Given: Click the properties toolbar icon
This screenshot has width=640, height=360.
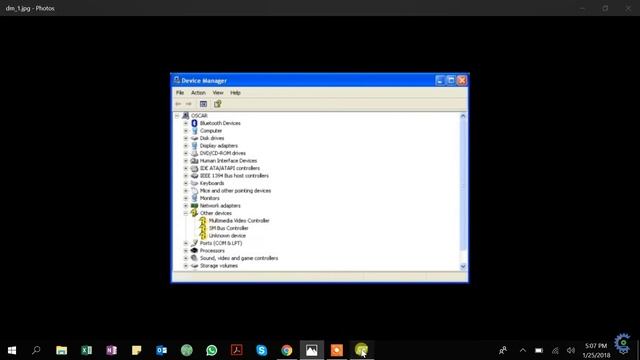Looking at the screenshot, I should point(218,104).
